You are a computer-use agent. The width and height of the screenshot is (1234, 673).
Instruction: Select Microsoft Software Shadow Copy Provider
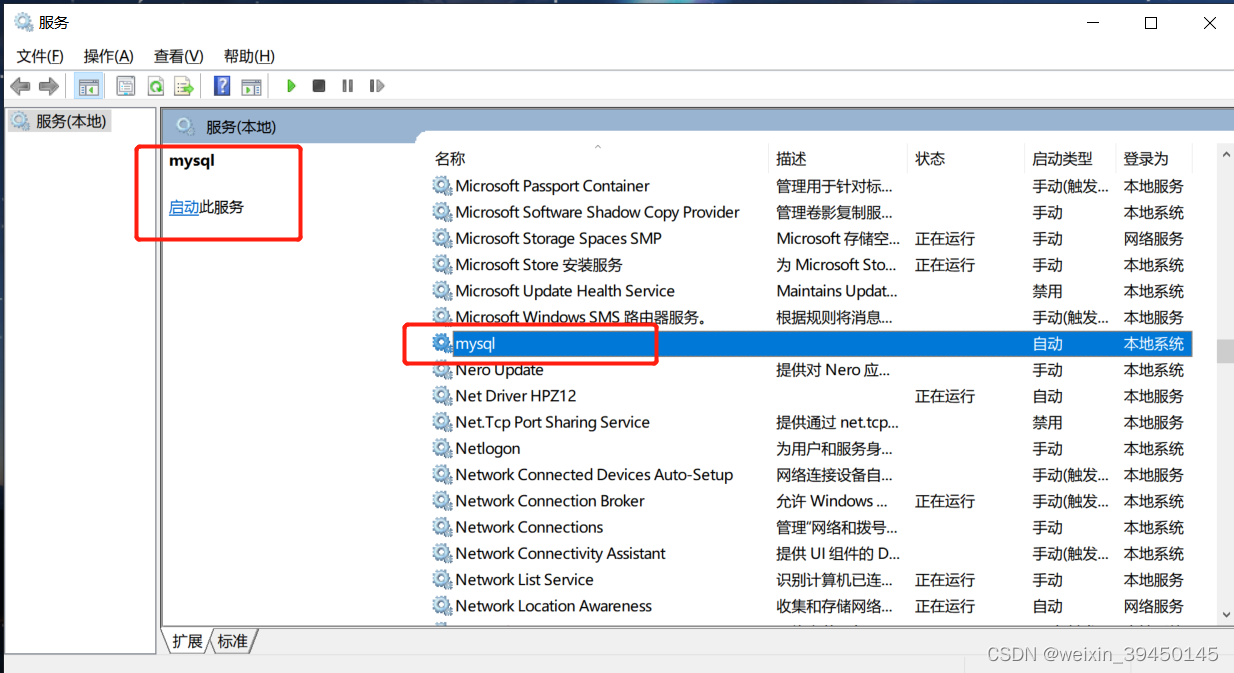tap(598, 212)
